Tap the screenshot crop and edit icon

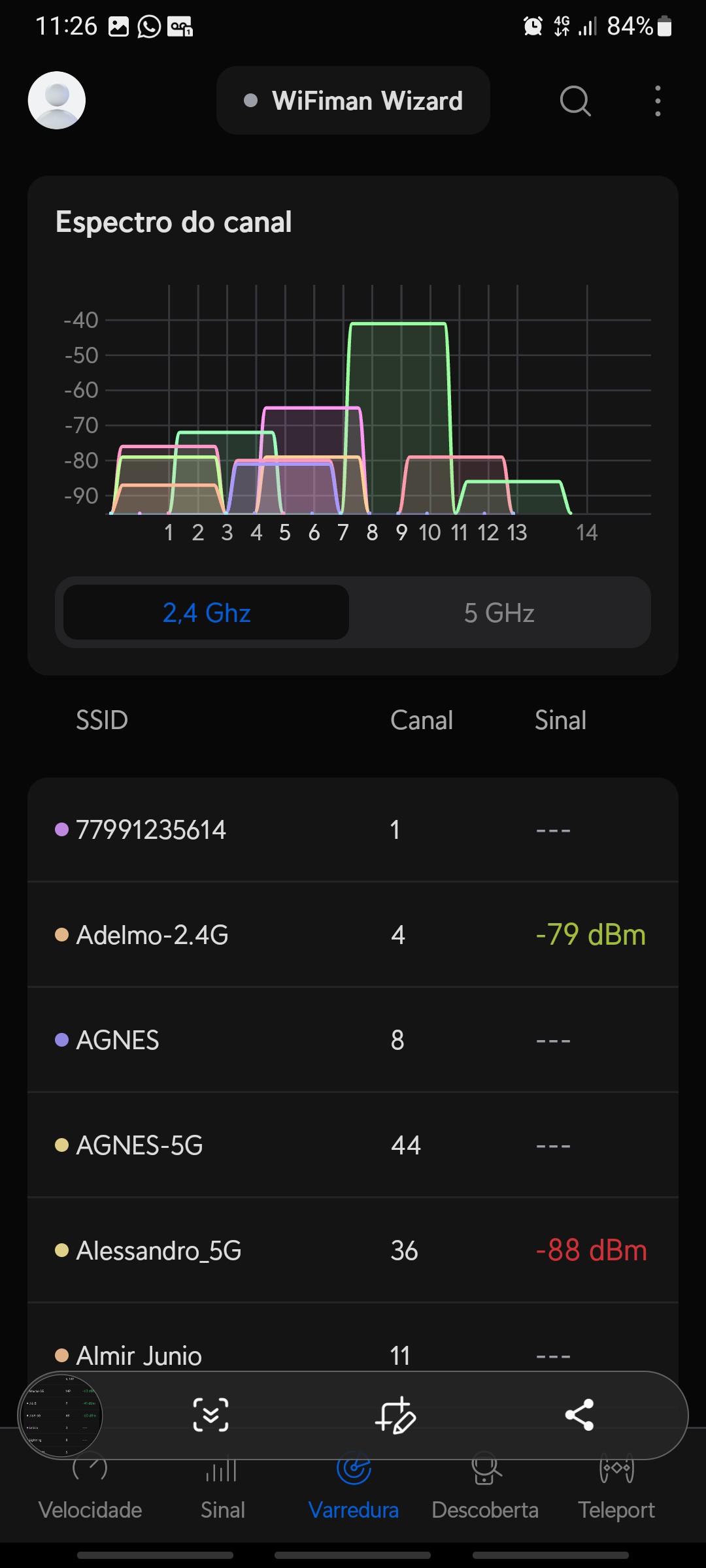click(x=395, y=1415)
